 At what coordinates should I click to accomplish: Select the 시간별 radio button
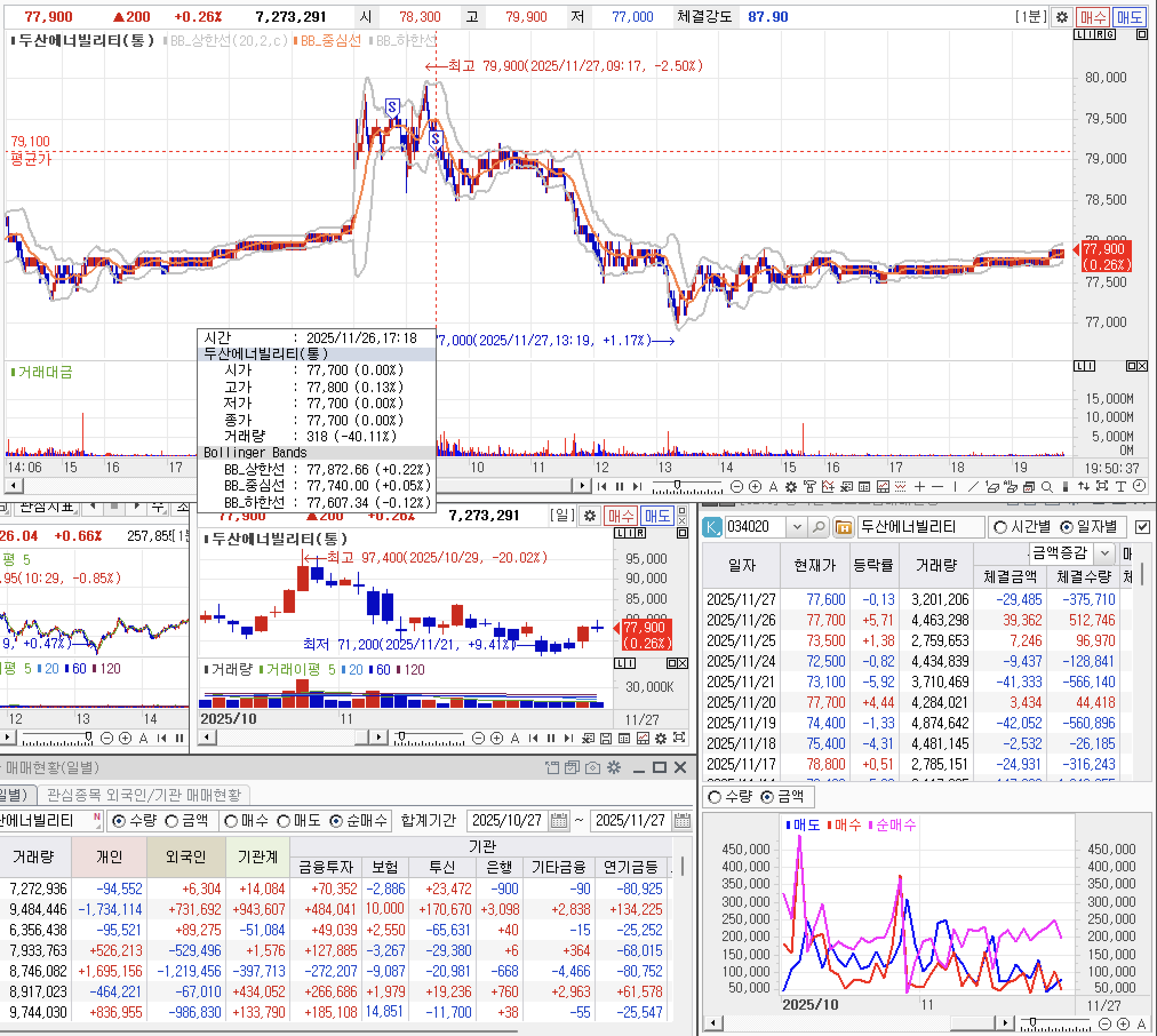pyautogui.click(x=1000, y=527)
